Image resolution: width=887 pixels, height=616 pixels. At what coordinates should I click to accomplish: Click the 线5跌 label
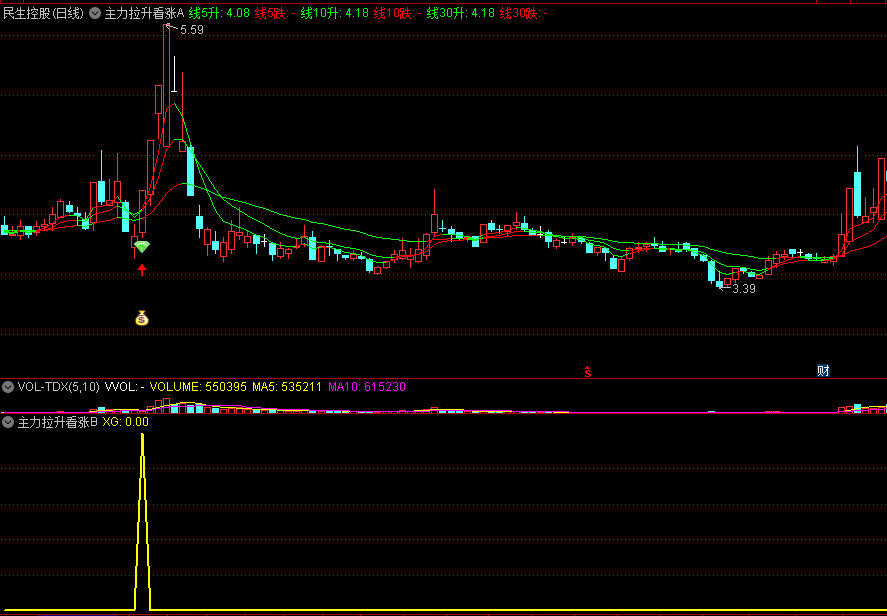275,14
